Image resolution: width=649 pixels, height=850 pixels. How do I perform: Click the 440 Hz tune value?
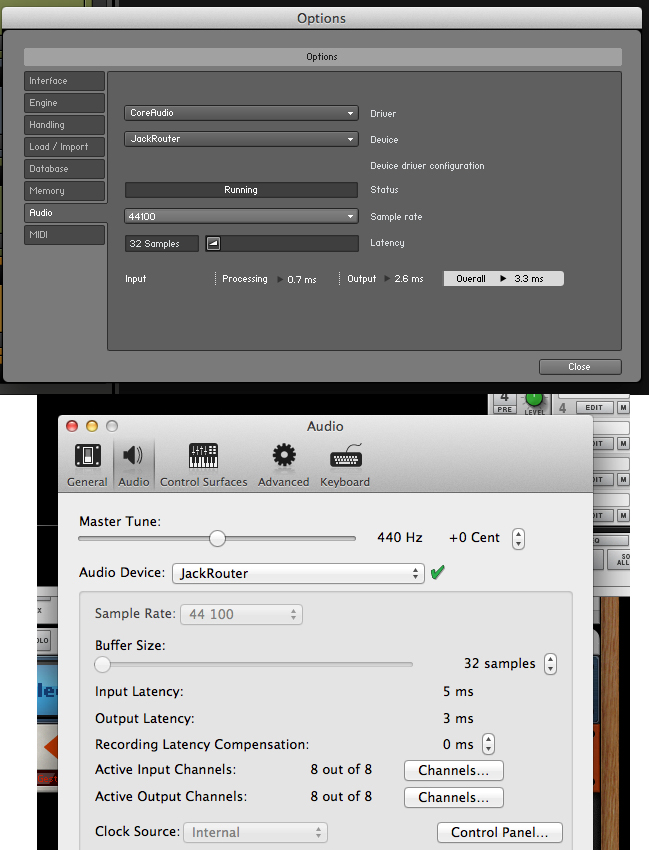(400, 537)
